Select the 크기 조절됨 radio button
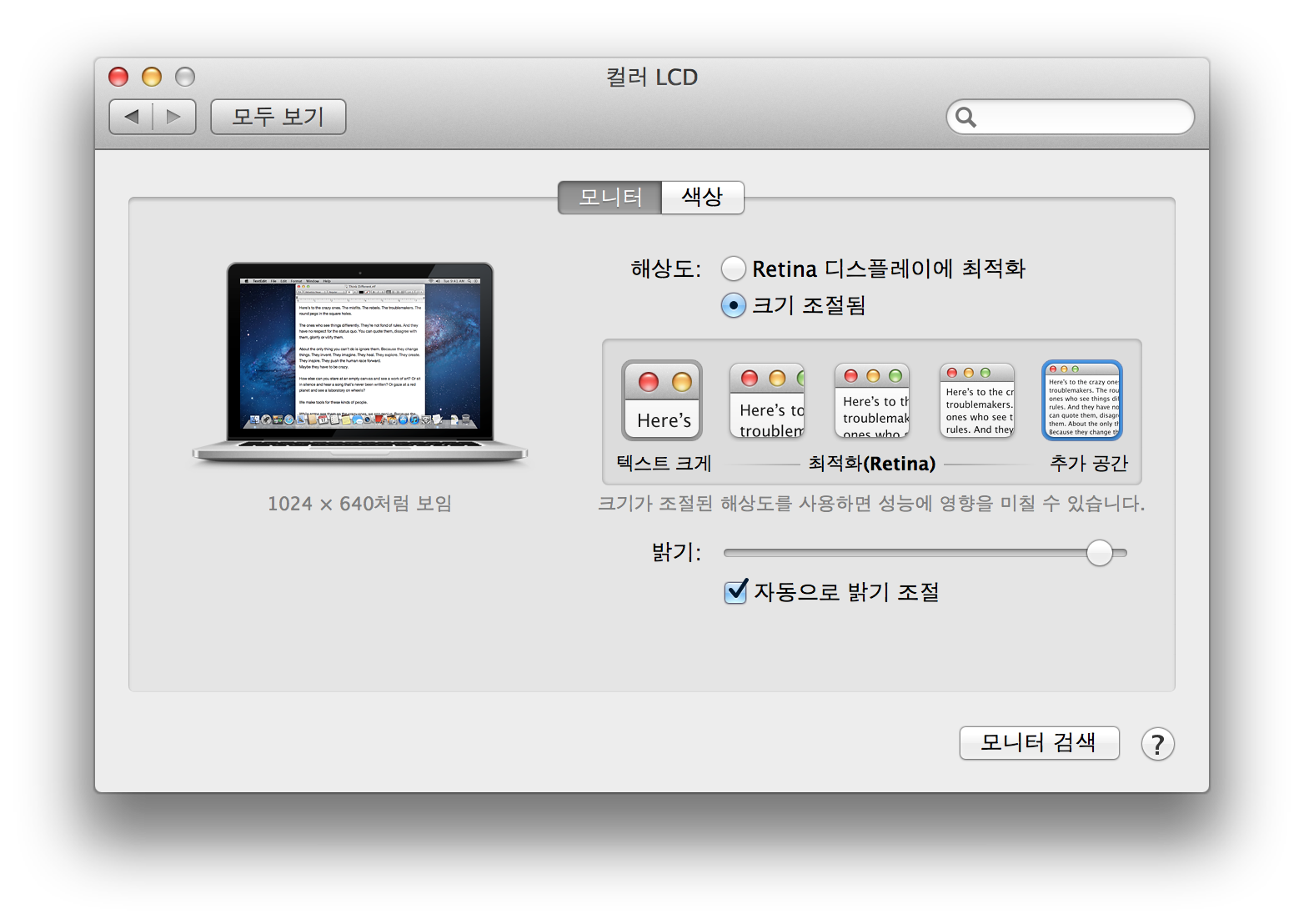Viewport: 1304px width, 924px height. click(733, 306)
